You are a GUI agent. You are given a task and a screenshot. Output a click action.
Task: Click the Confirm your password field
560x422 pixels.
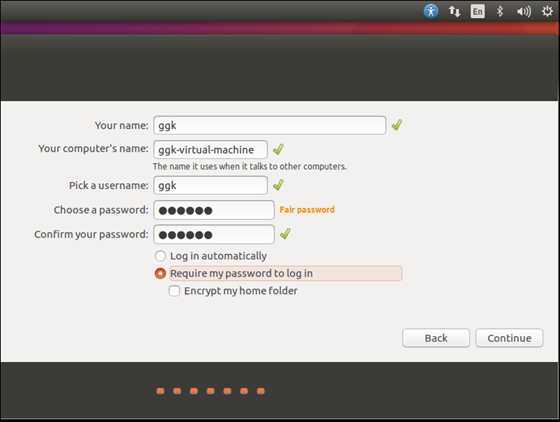pyautogui.click(x=214, y=234)
